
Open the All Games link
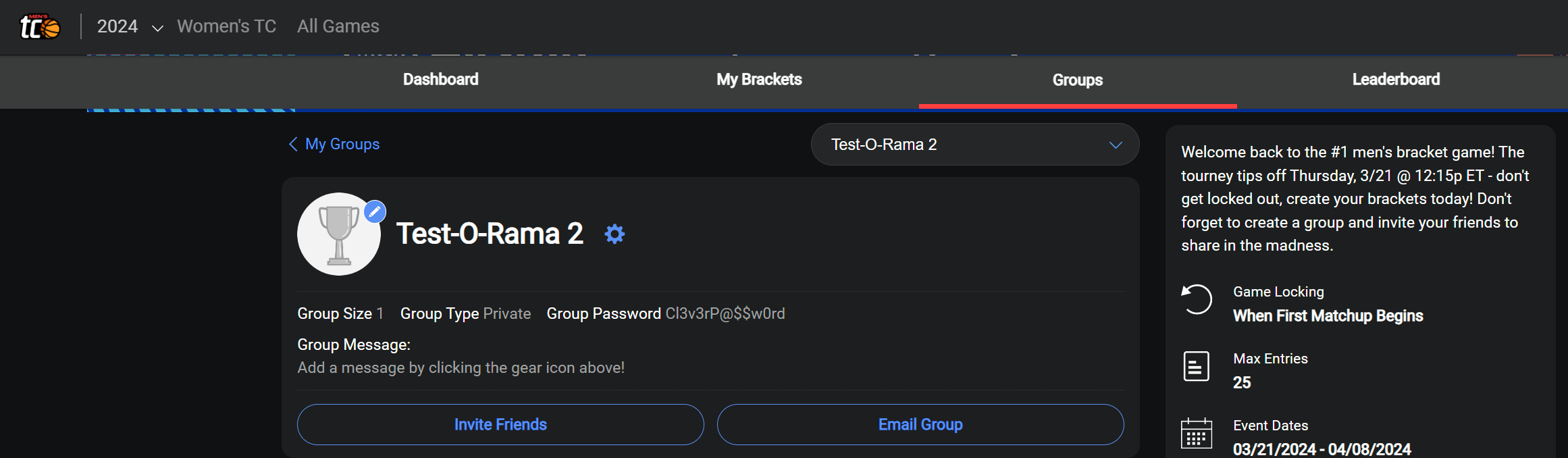338,26
